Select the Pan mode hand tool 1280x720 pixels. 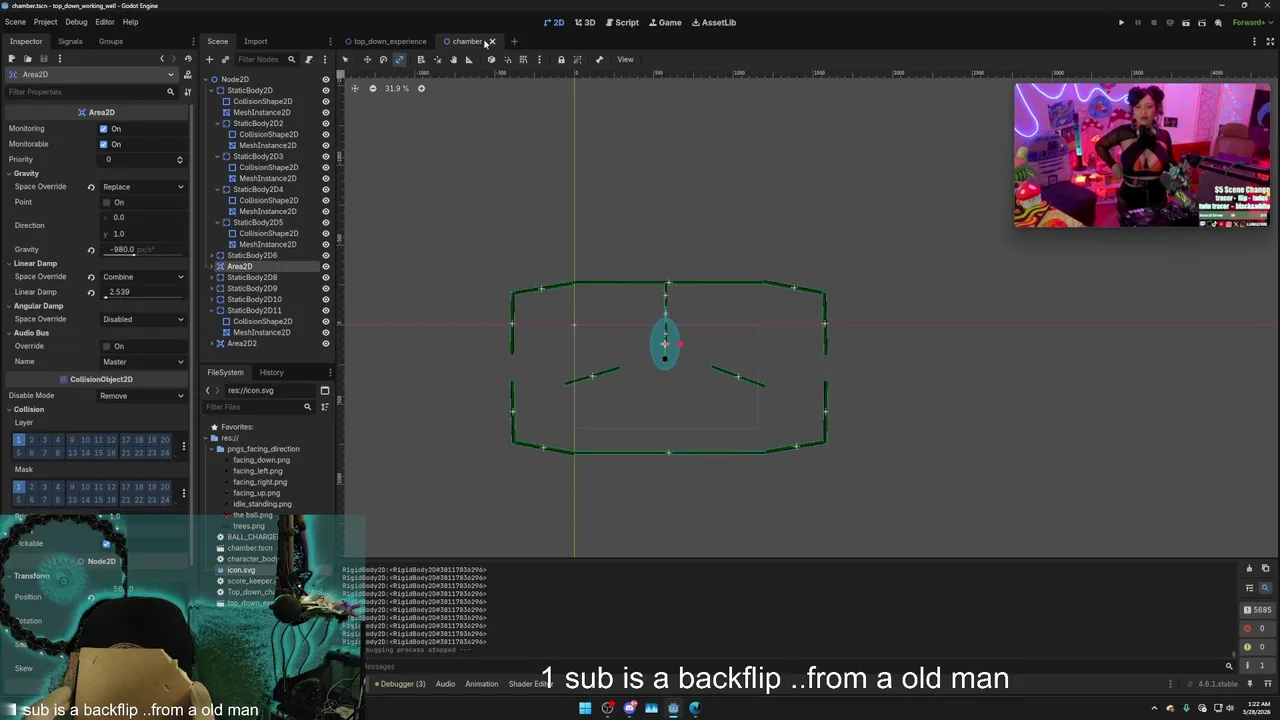tap(453, 59)
